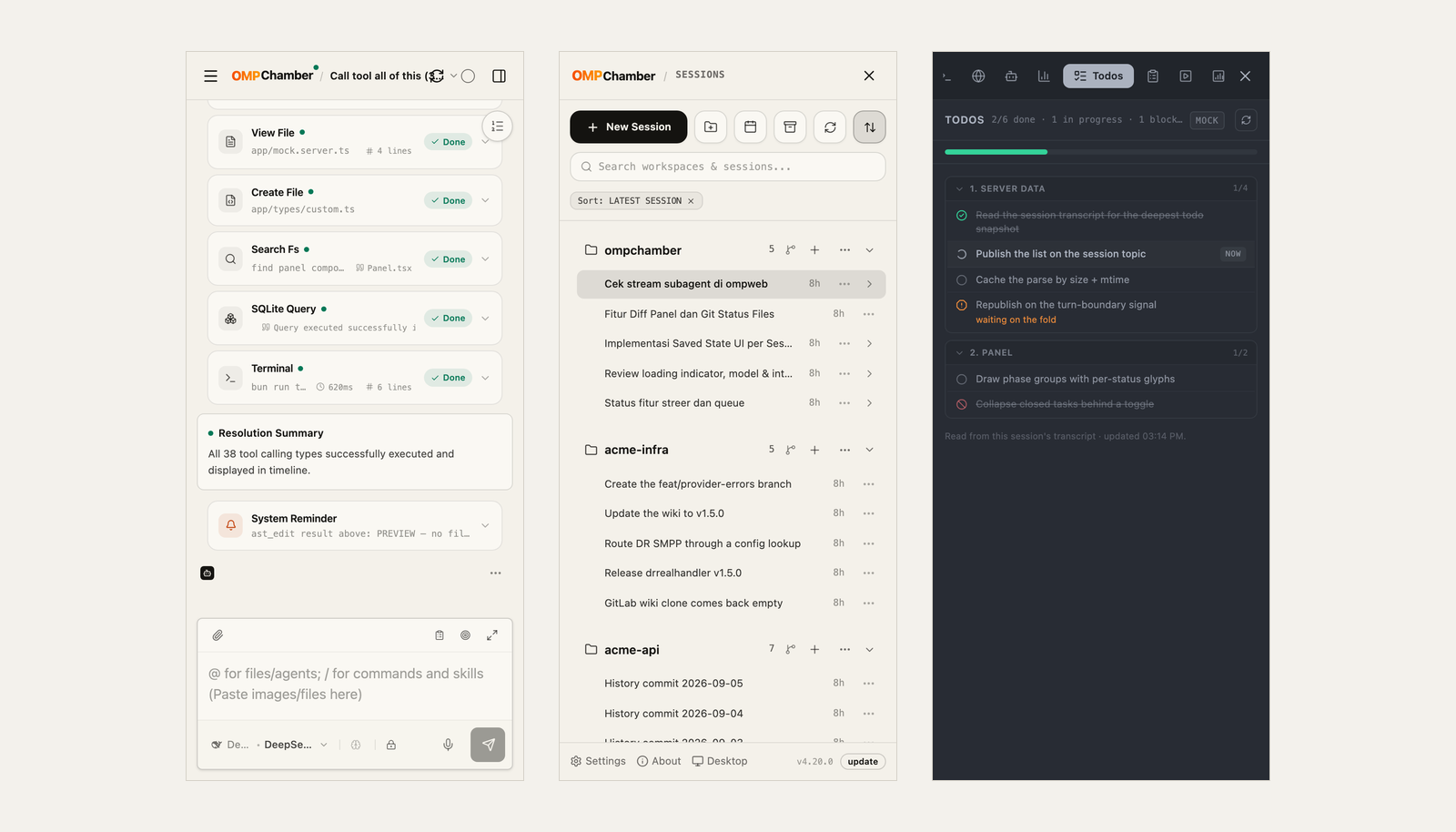Click the New Session button
The width and height of the screenshot is (1456, 832).
click(629, 127)
